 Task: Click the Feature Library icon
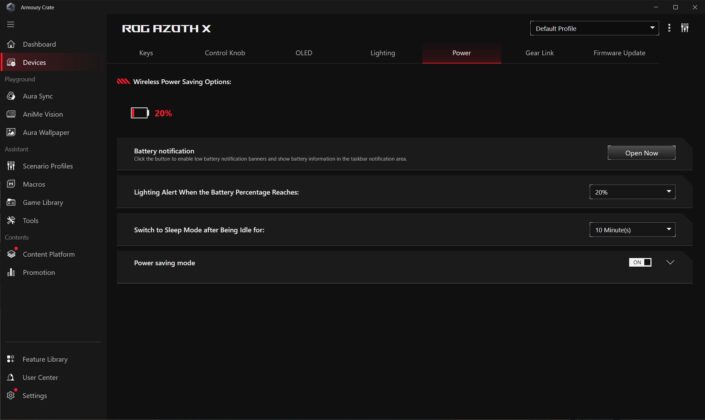(11, 359)
